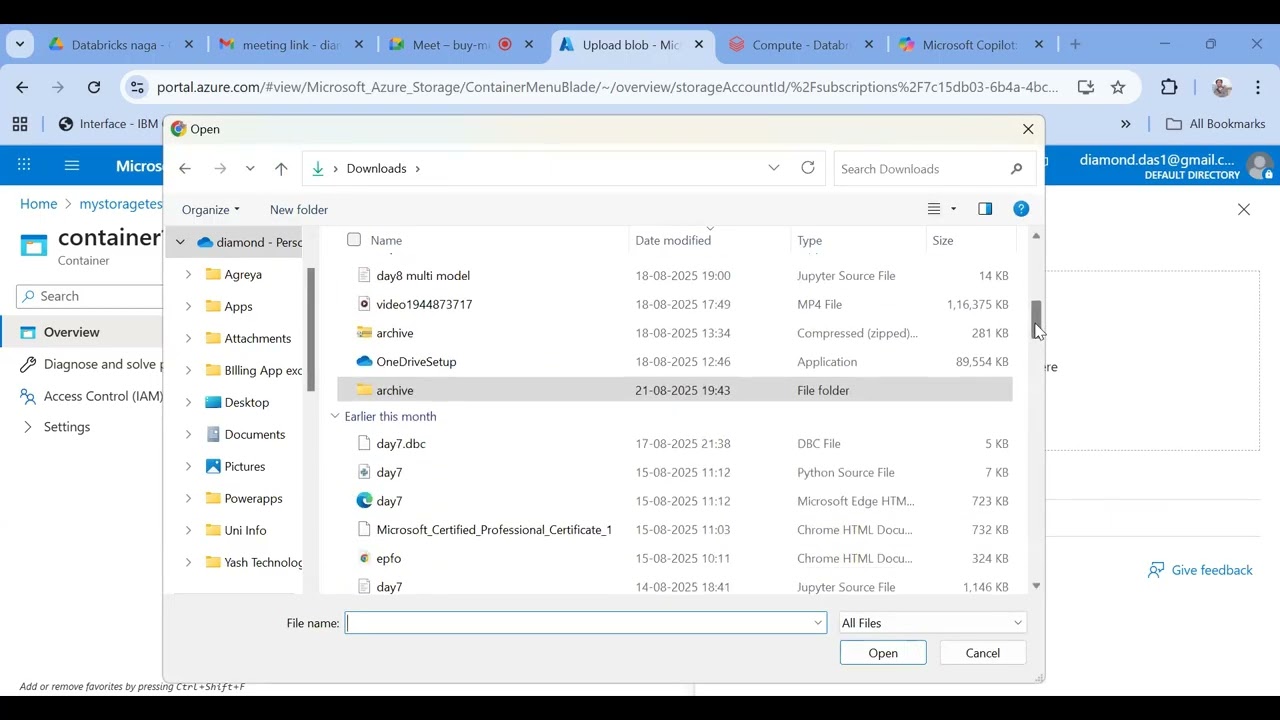Collapse the diamond - Personal tree node

tap(180, 242)
